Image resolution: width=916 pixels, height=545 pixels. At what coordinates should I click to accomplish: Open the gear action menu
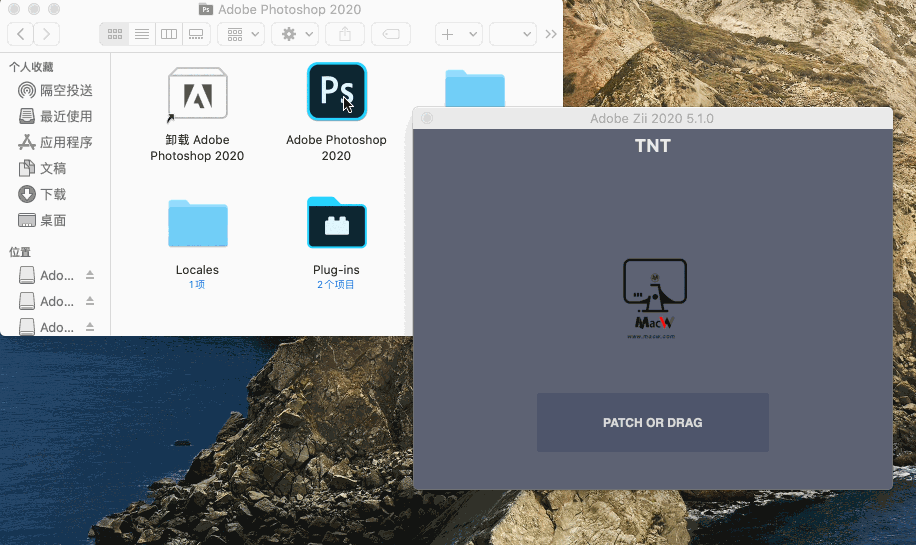295,34
